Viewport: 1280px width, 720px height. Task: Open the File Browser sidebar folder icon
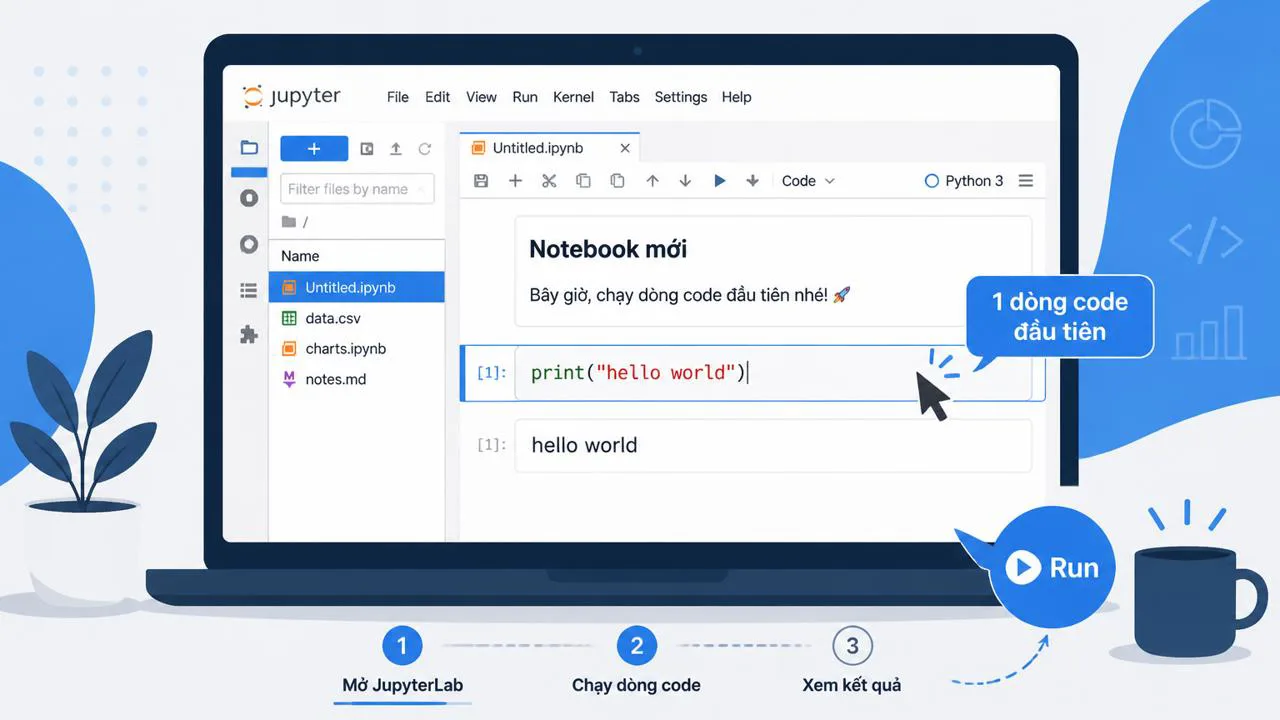pyautogui.click(x=249, y=148)
